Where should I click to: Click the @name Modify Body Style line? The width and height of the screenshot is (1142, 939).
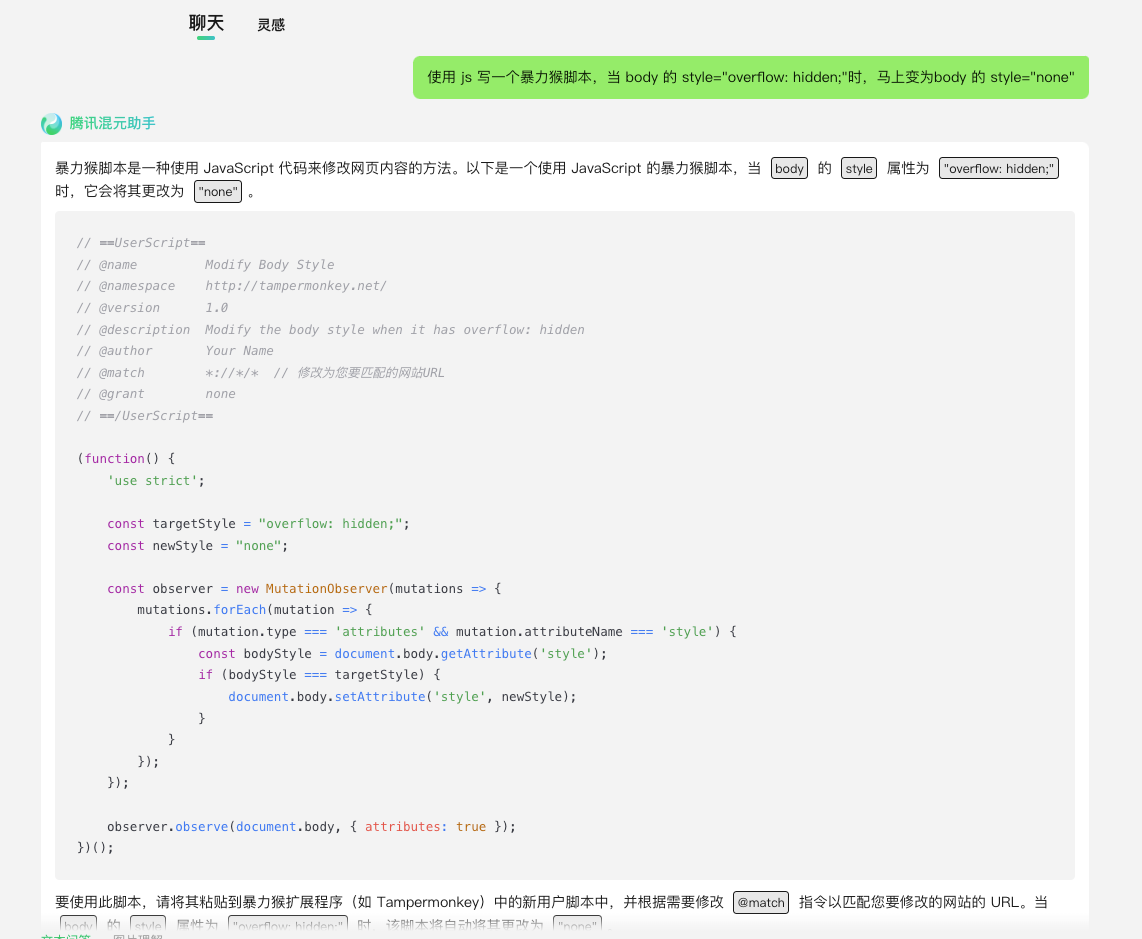point(205,264)
